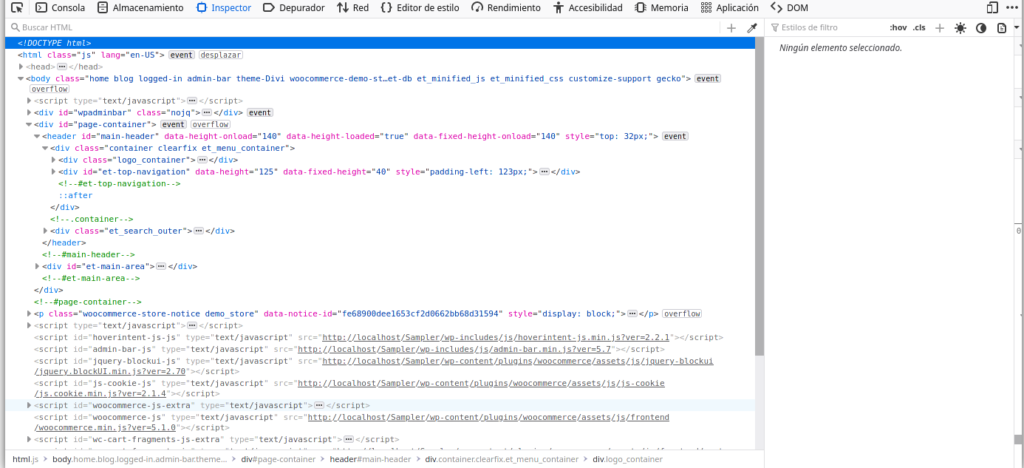The image size is (1024, 468).
Task: Switch to the Red tab
Action: point(353,8)
